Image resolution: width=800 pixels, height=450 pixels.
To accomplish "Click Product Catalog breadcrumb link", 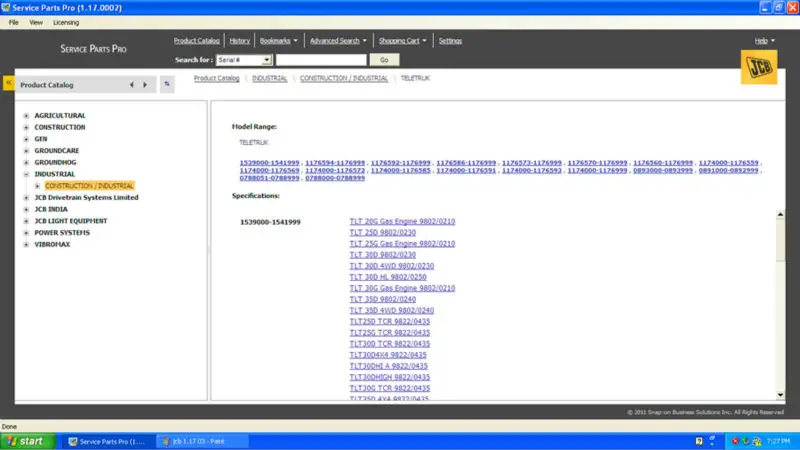I will [216, 78].
